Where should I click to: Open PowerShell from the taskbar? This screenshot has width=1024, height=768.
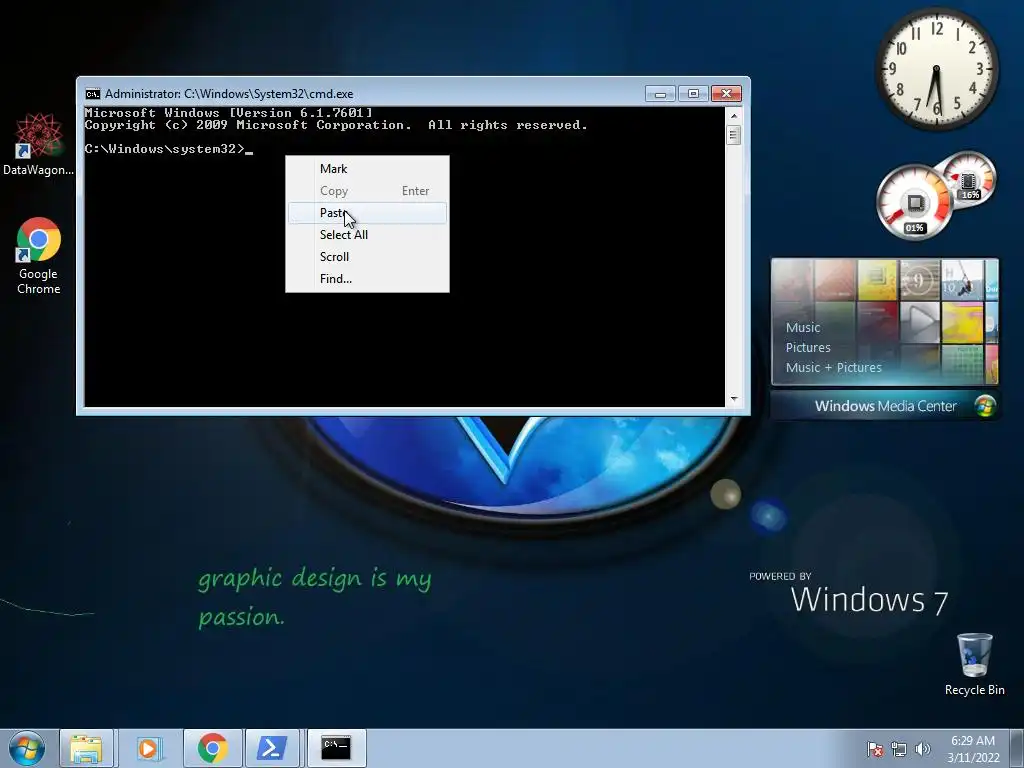coord(272,748)
